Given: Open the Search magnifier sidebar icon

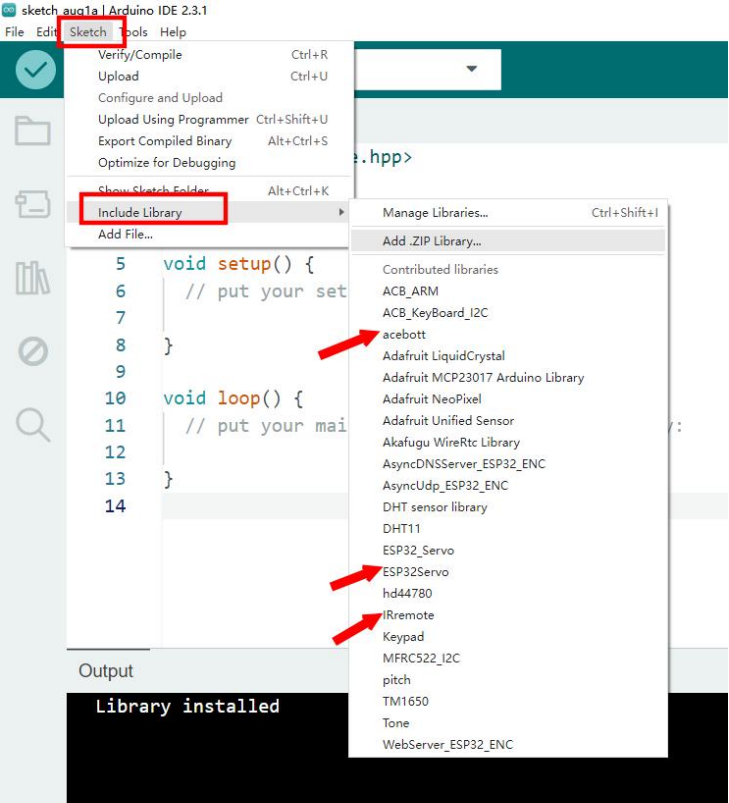Looking at the screenshot, I should point(32,425).
